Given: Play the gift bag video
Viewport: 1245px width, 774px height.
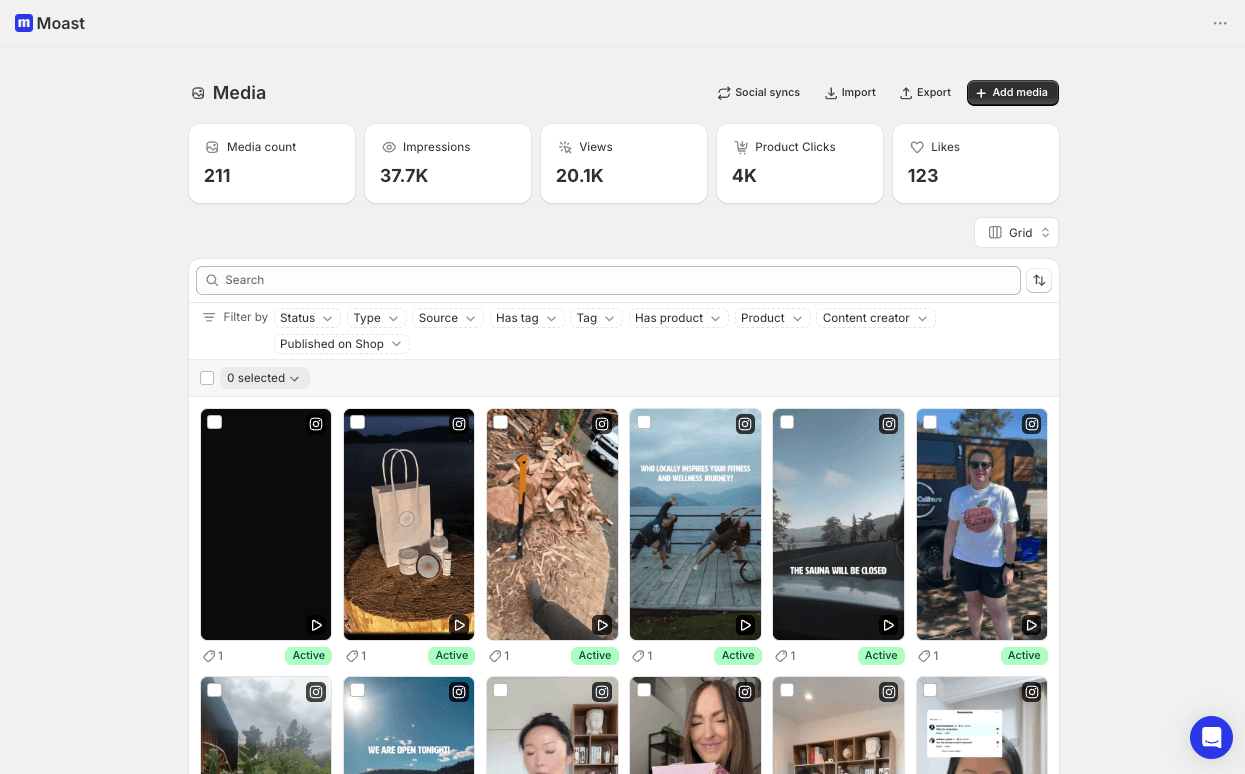Looking at the screenshot, I should click(459, 625).
